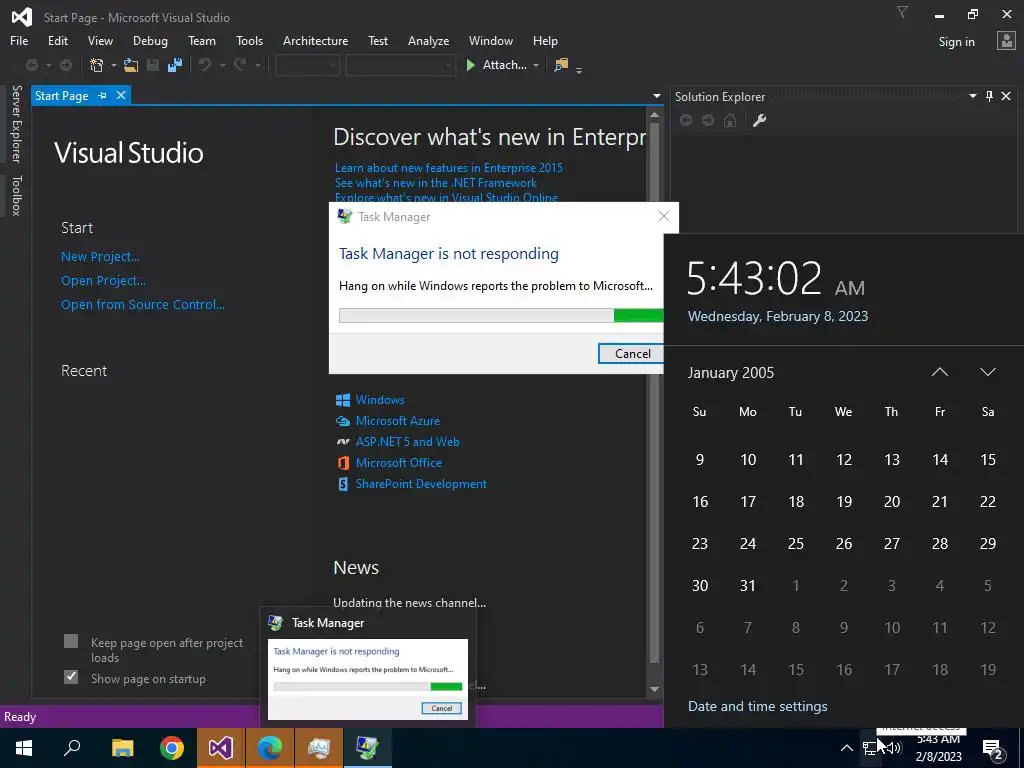
Task: Cancel the Task Manager error report
Action: point(631,353)
